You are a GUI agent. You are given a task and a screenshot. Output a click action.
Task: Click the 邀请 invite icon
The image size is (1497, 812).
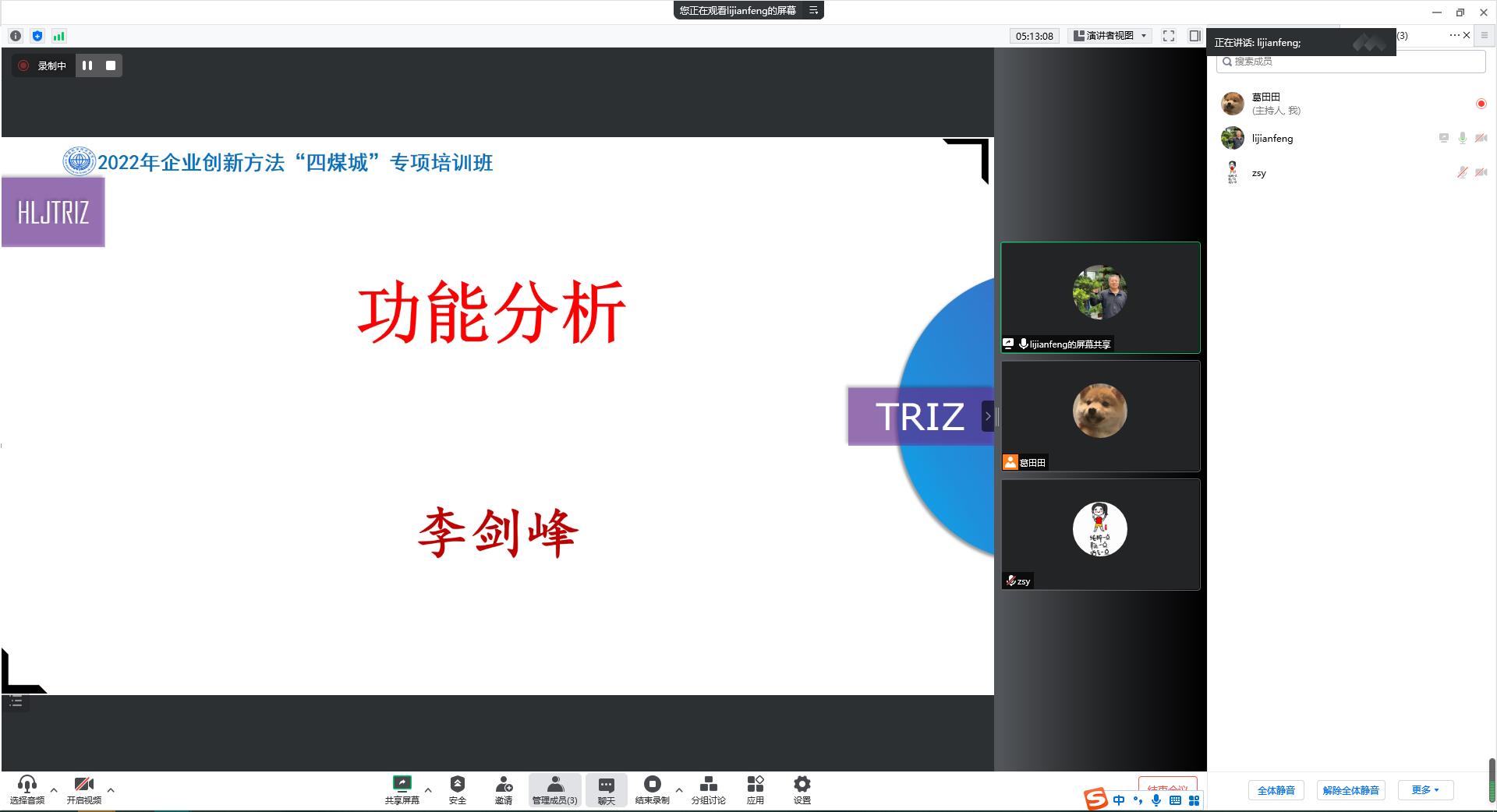(x=504, y=784)
